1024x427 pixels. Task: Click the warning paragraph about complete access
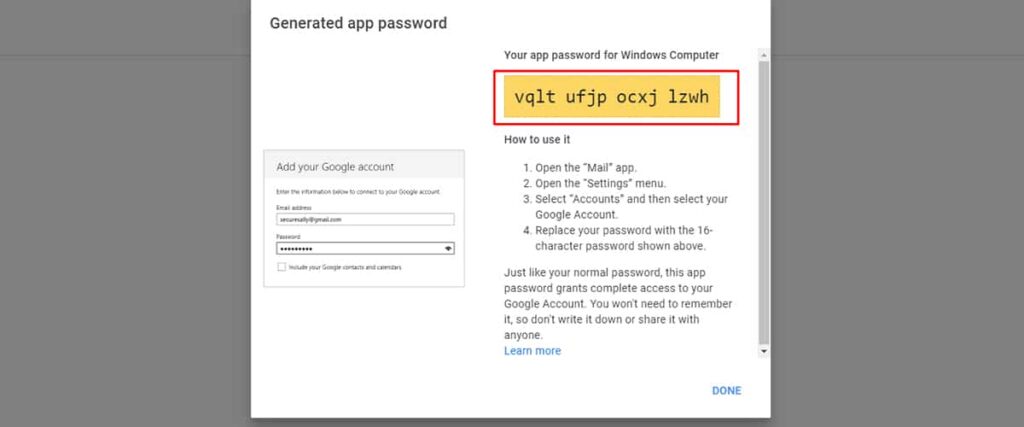click(x=618, y=304)
